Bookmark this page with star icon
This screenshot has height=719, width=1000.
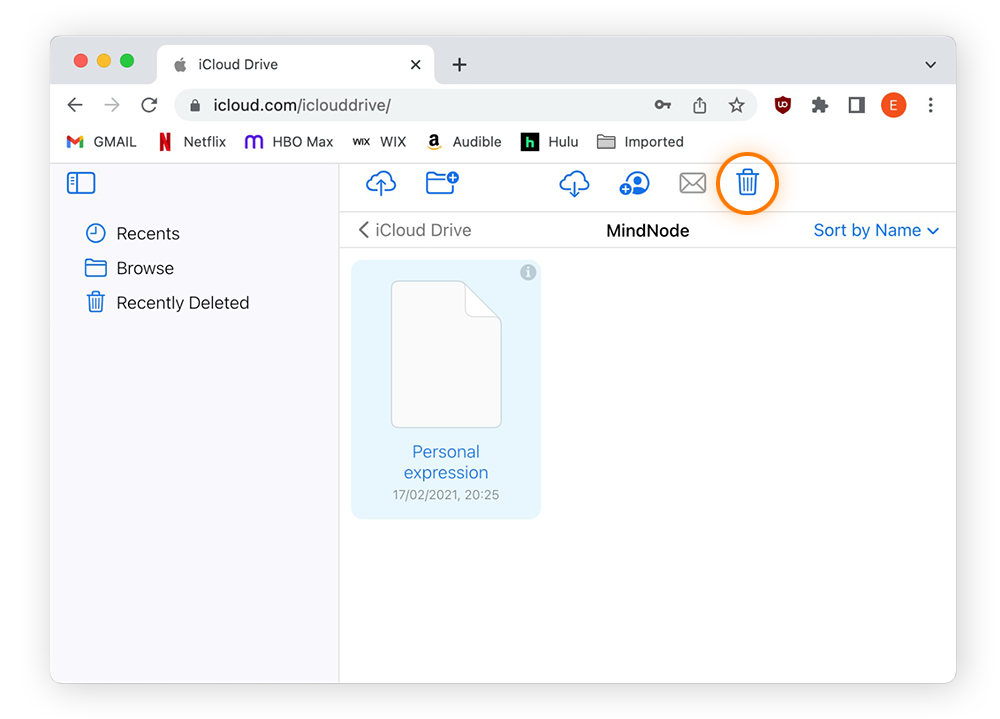737,105
